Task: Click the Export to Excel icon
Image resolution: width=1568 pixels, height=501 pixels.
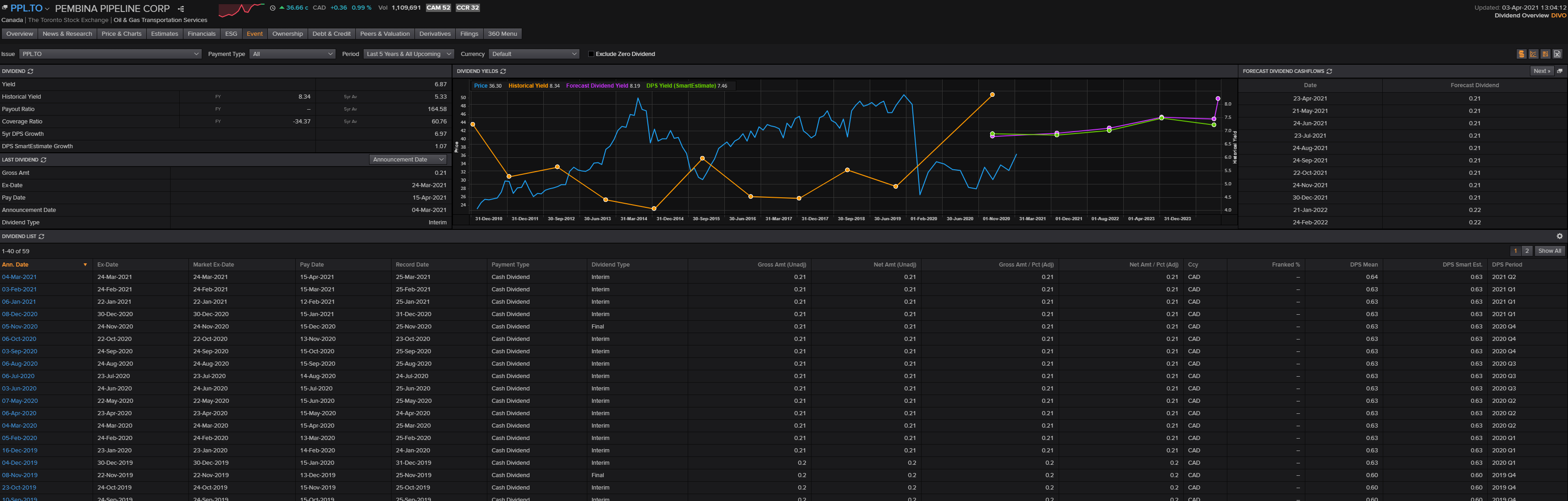Action: (1557, 54)
